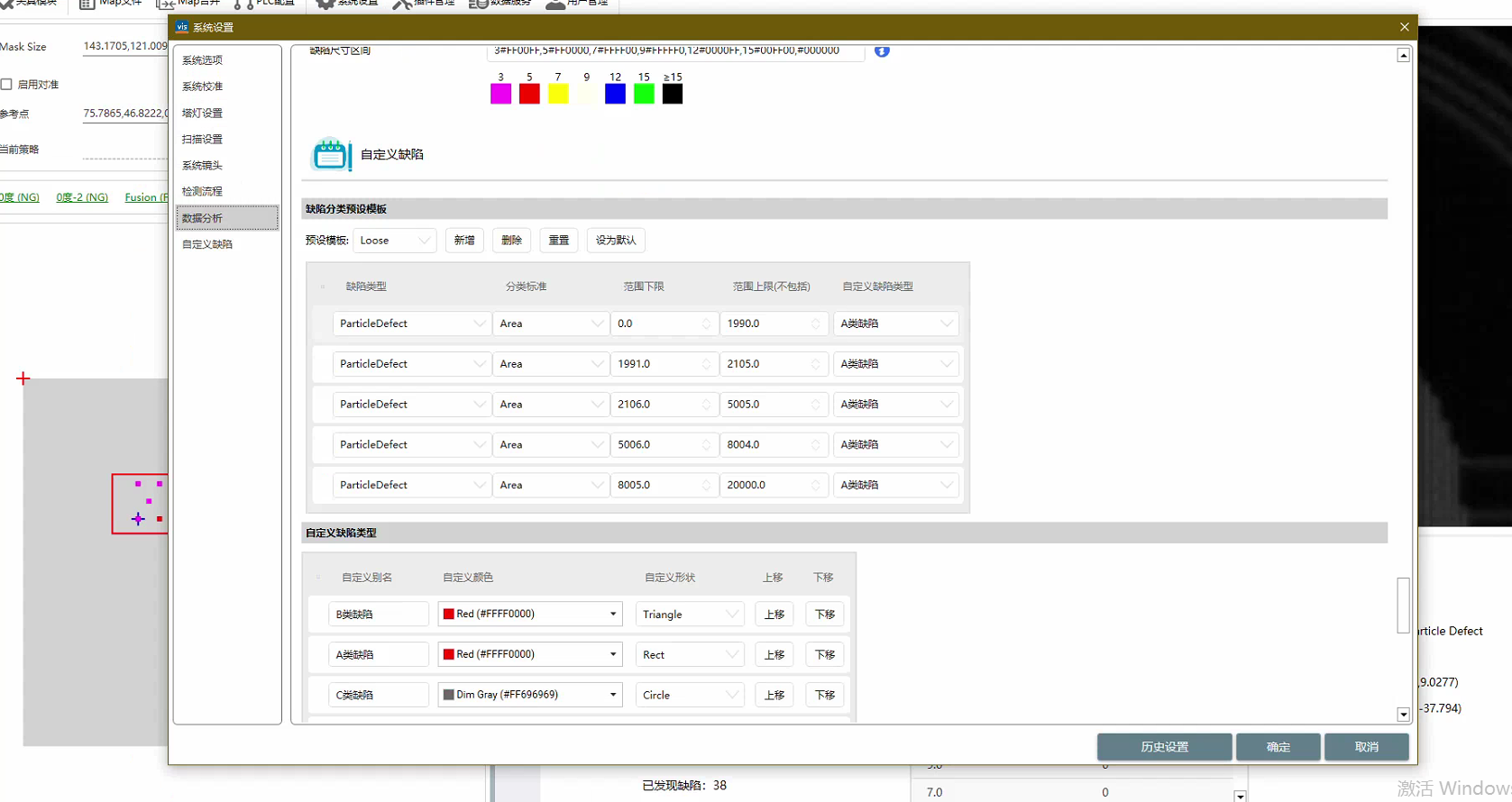Confirm settings with the 确定 button
This screenshot has height=802, width=1512.
[x=1278, y=747]
